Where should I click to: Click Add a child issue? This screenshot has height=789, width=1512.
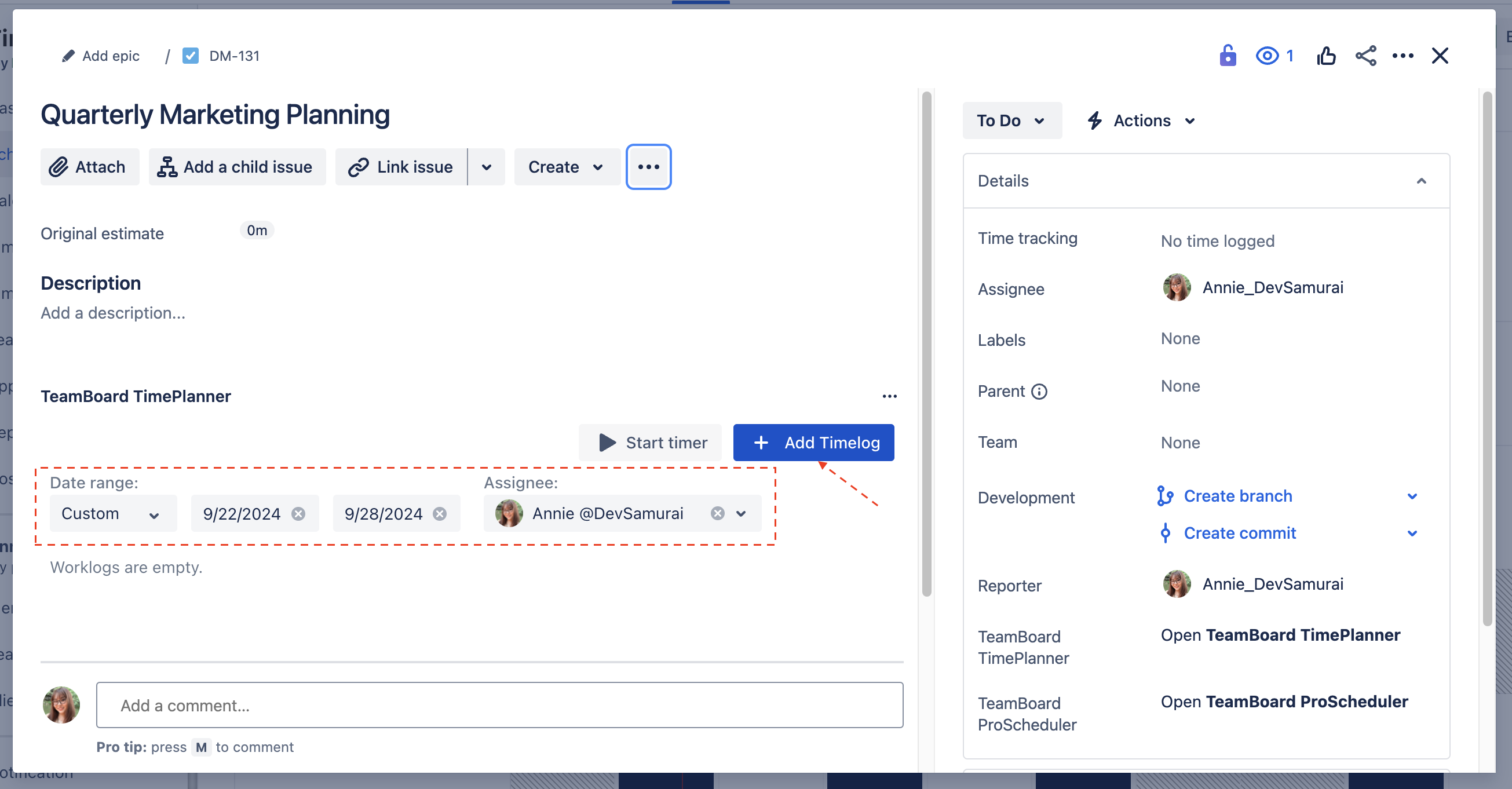(236, 167)
